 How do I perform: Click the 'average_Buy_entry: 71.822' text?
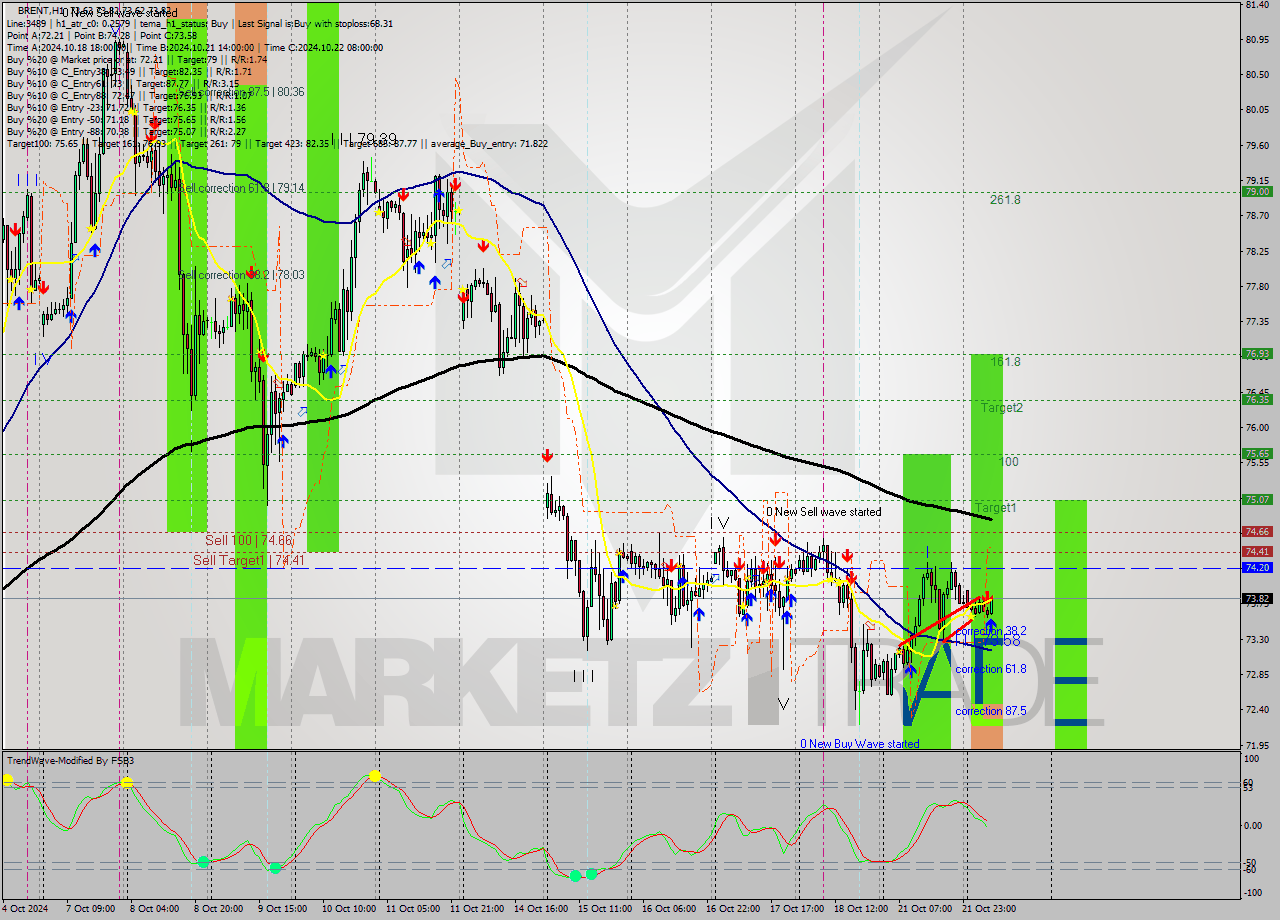[489, 144]
